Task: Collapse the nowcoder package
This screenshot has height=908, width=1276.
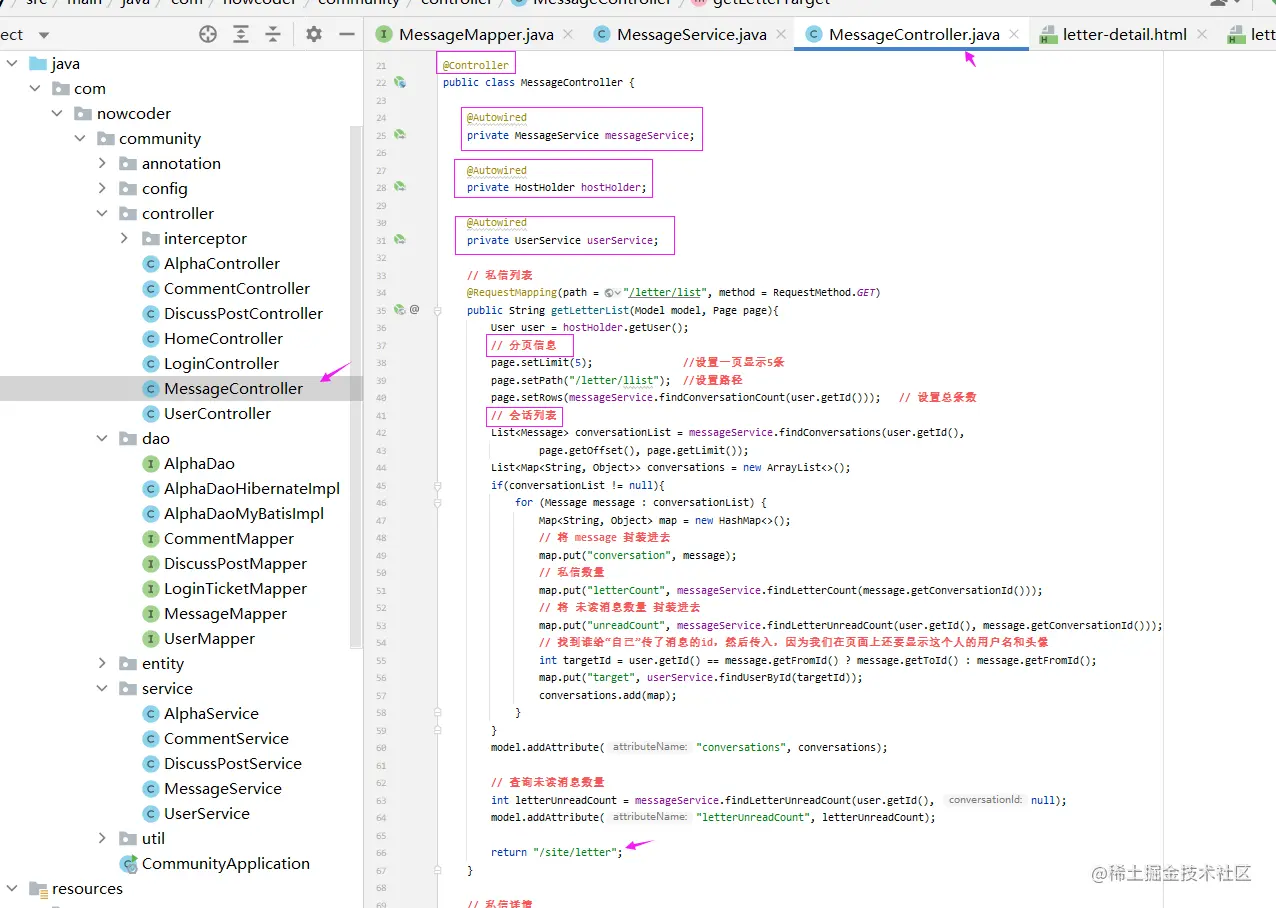Action: (x=57, y=114)
